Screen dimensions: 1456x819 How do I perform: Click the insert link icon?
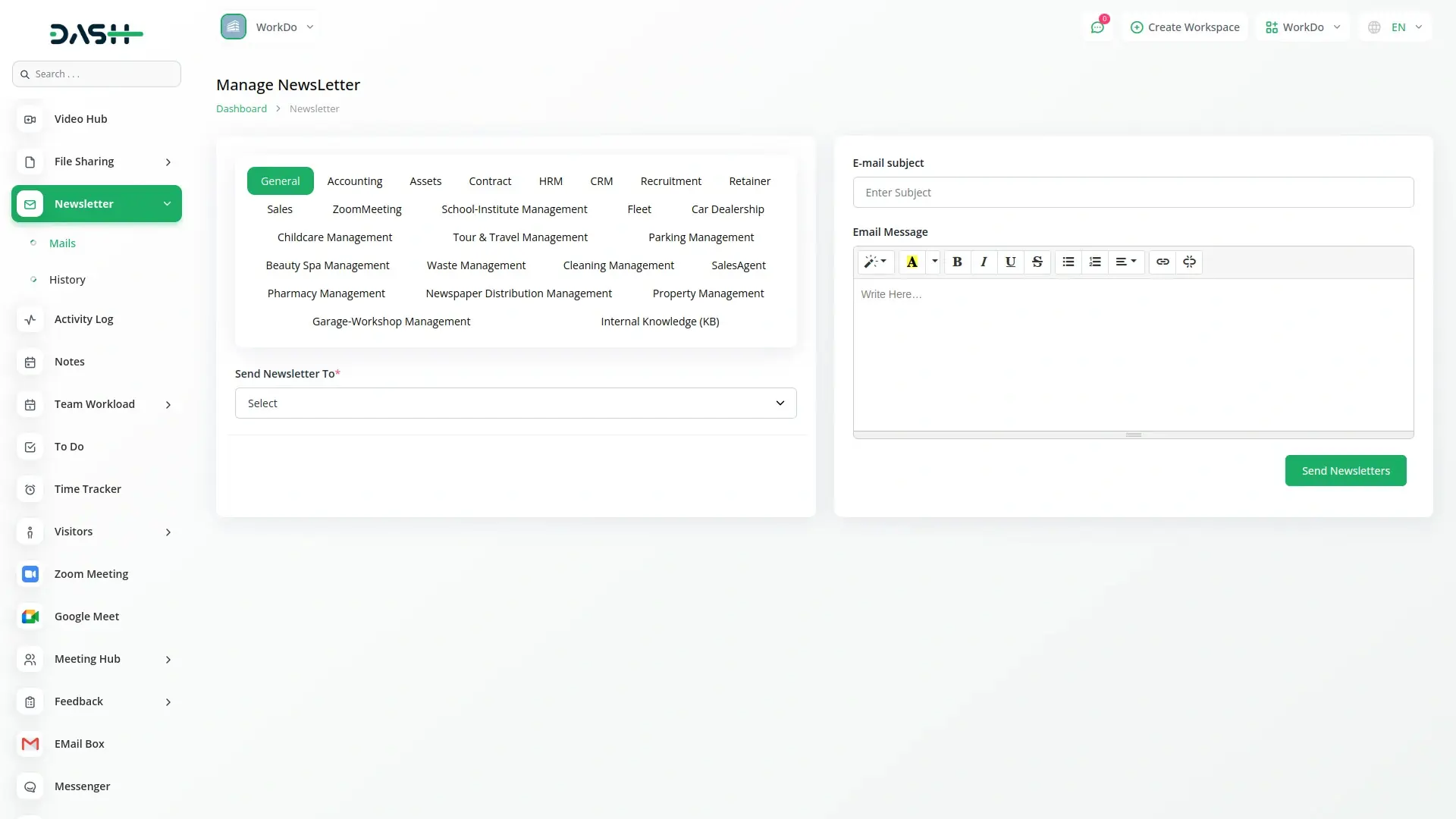tap(1162, 262)
